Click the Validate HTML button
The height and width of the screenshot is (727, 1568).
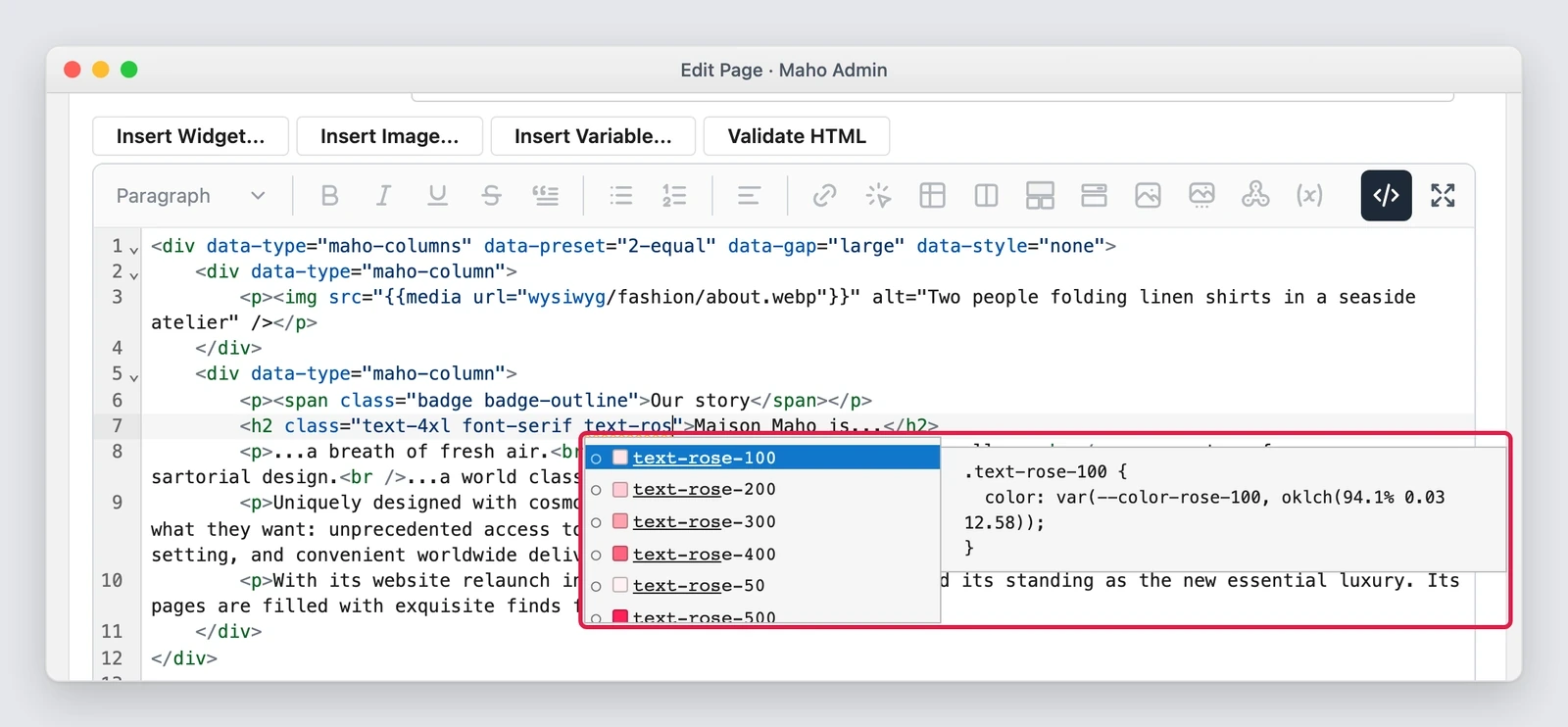coord(797,136)
